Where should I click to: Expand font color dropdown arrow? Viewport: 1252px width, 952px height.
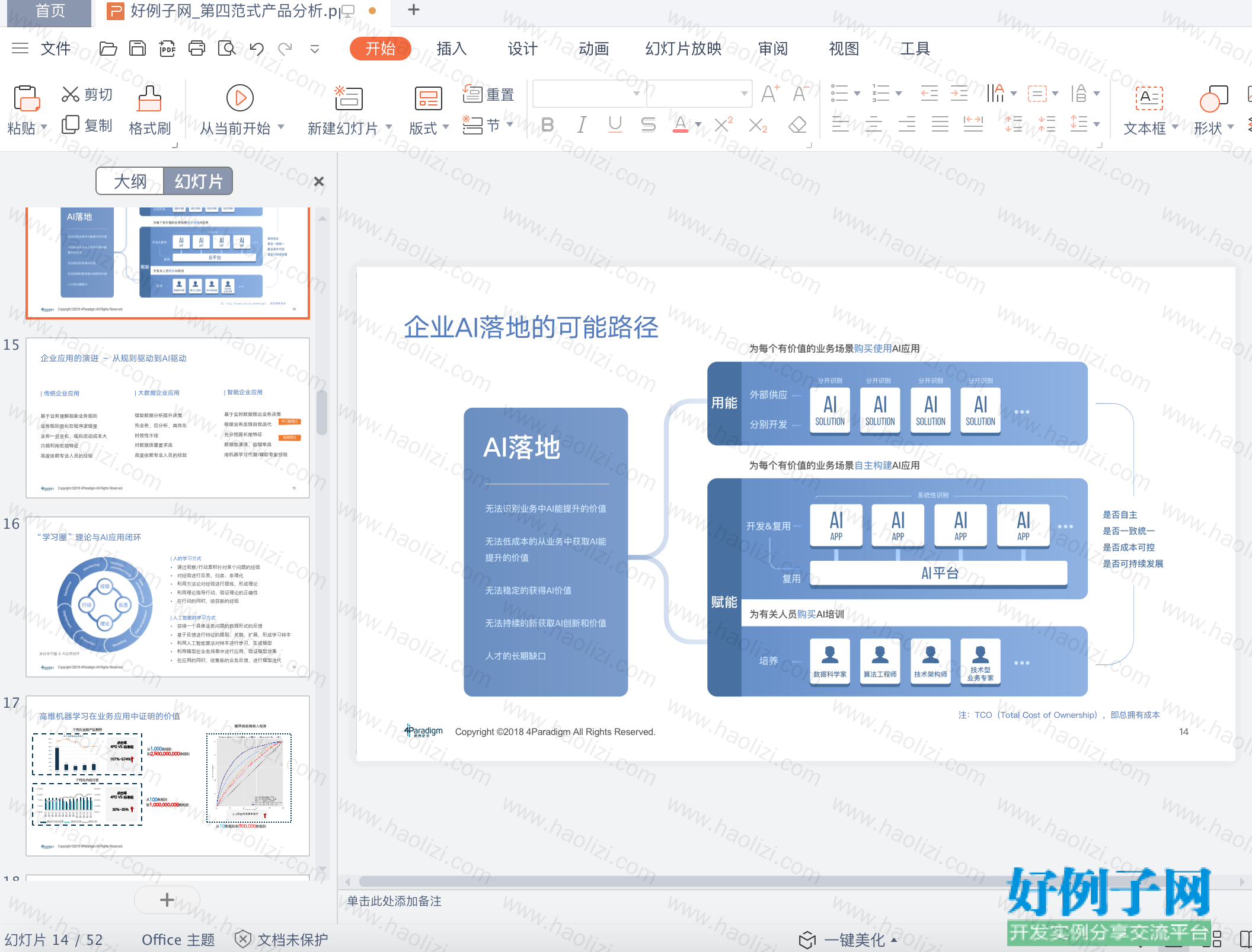click(698, 125)
